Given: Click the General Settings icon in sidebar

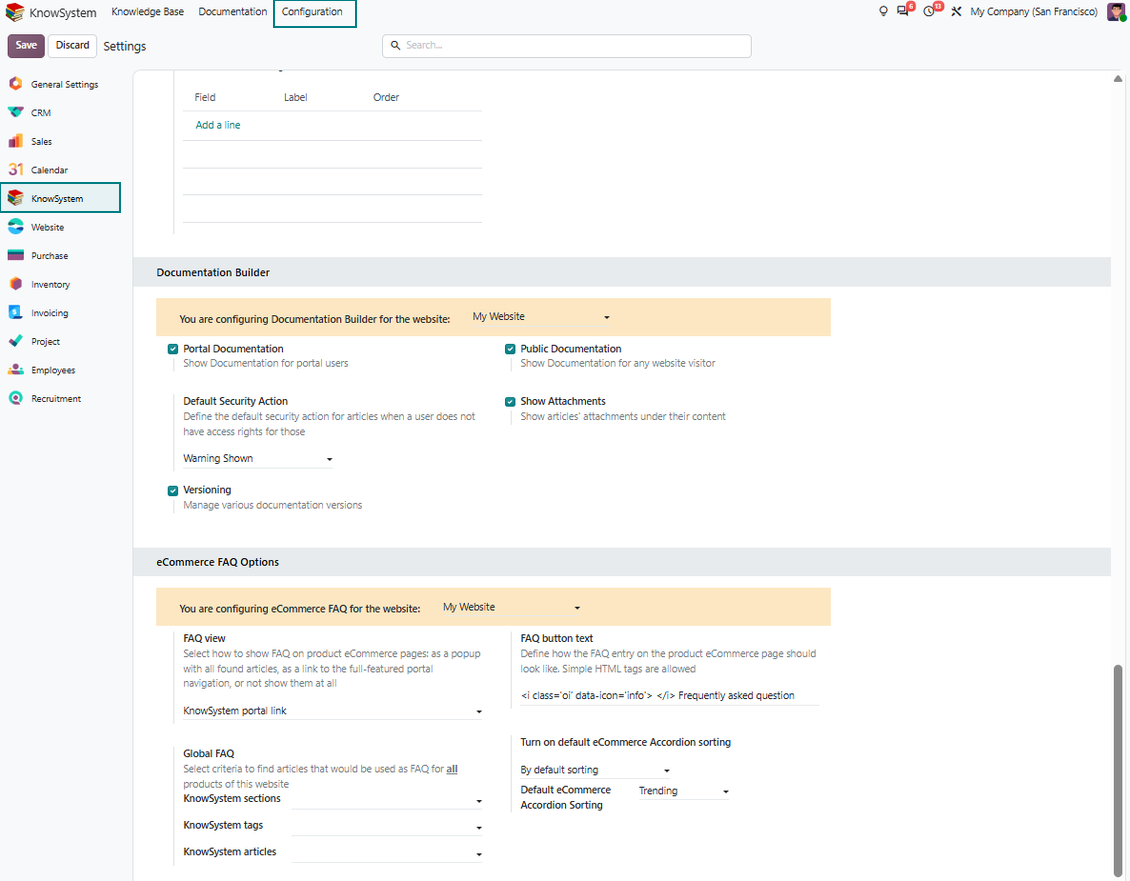Looking at the screenshot, I should point(15,84).
